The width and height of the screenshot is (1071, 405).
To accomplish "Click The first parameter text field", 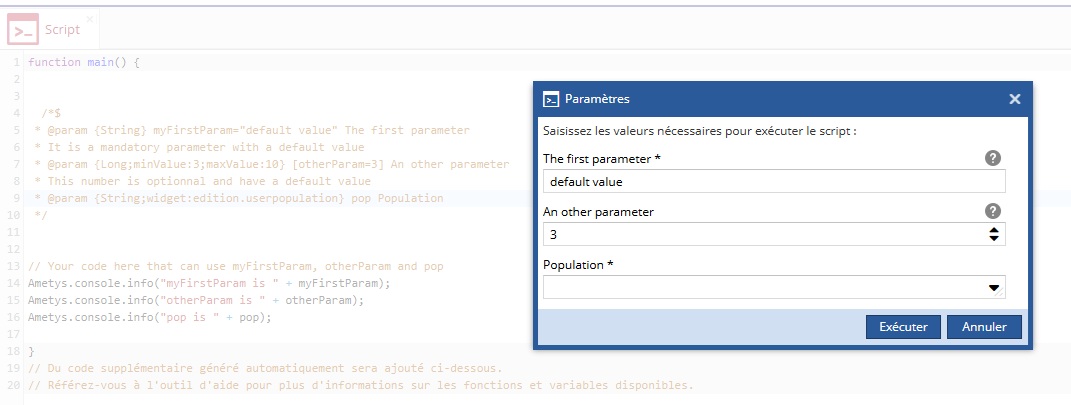I will (774, 182).
